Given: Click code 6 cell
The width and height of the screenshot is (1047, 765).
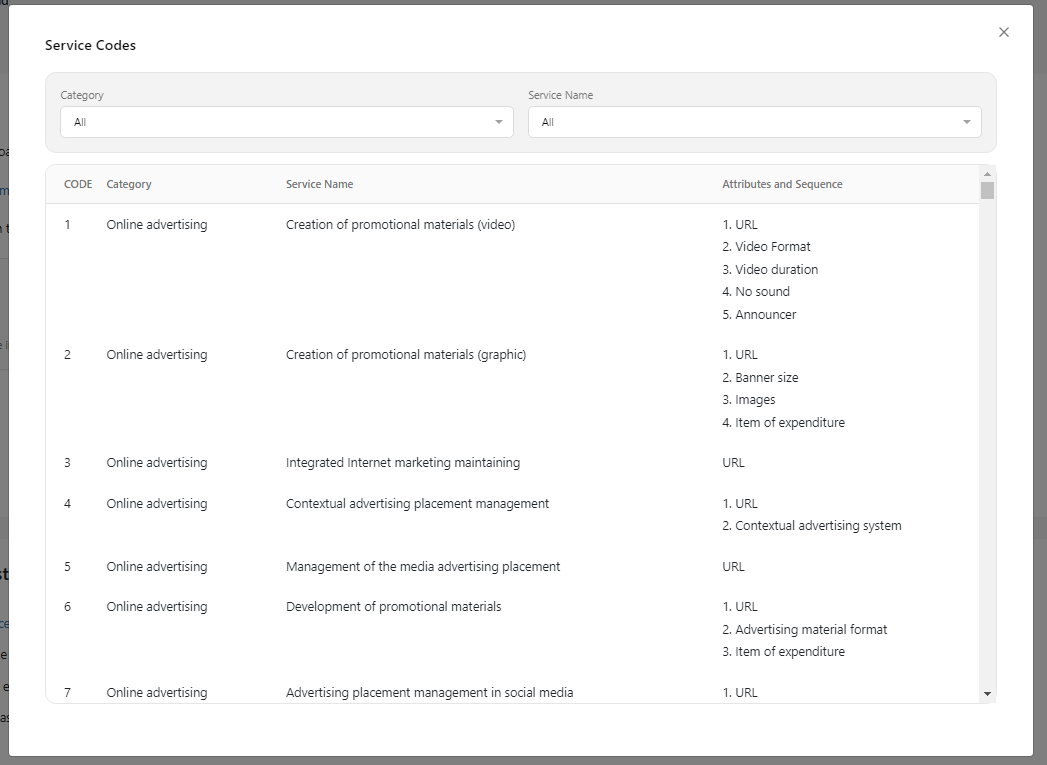Looking at the screenshot, I should tap(67, 607).
